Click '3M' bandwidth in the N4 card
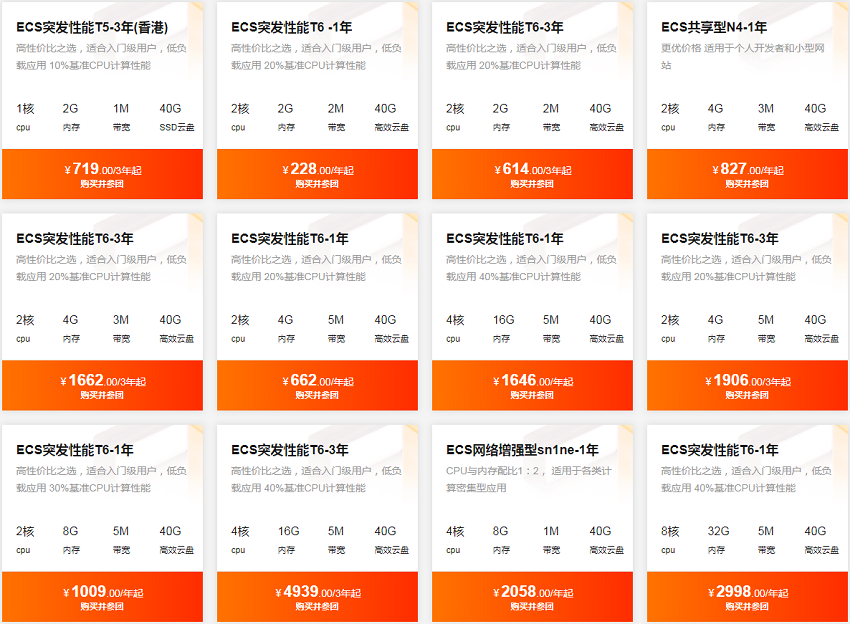The height and width of the screenshot is (624, 850). (x=765, y=109)
